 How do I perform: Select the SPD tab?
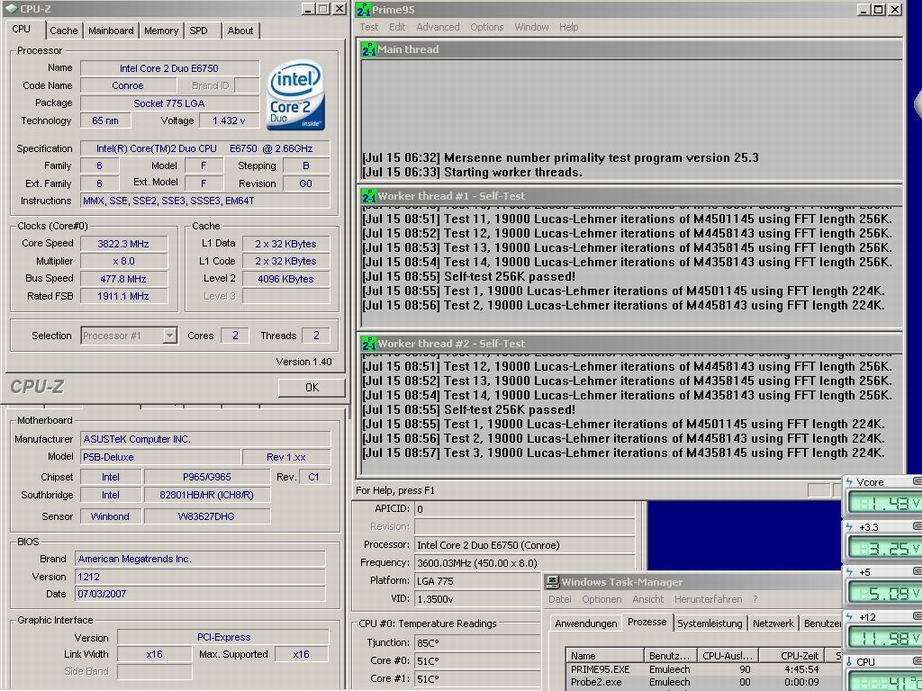tap(199, 31)
